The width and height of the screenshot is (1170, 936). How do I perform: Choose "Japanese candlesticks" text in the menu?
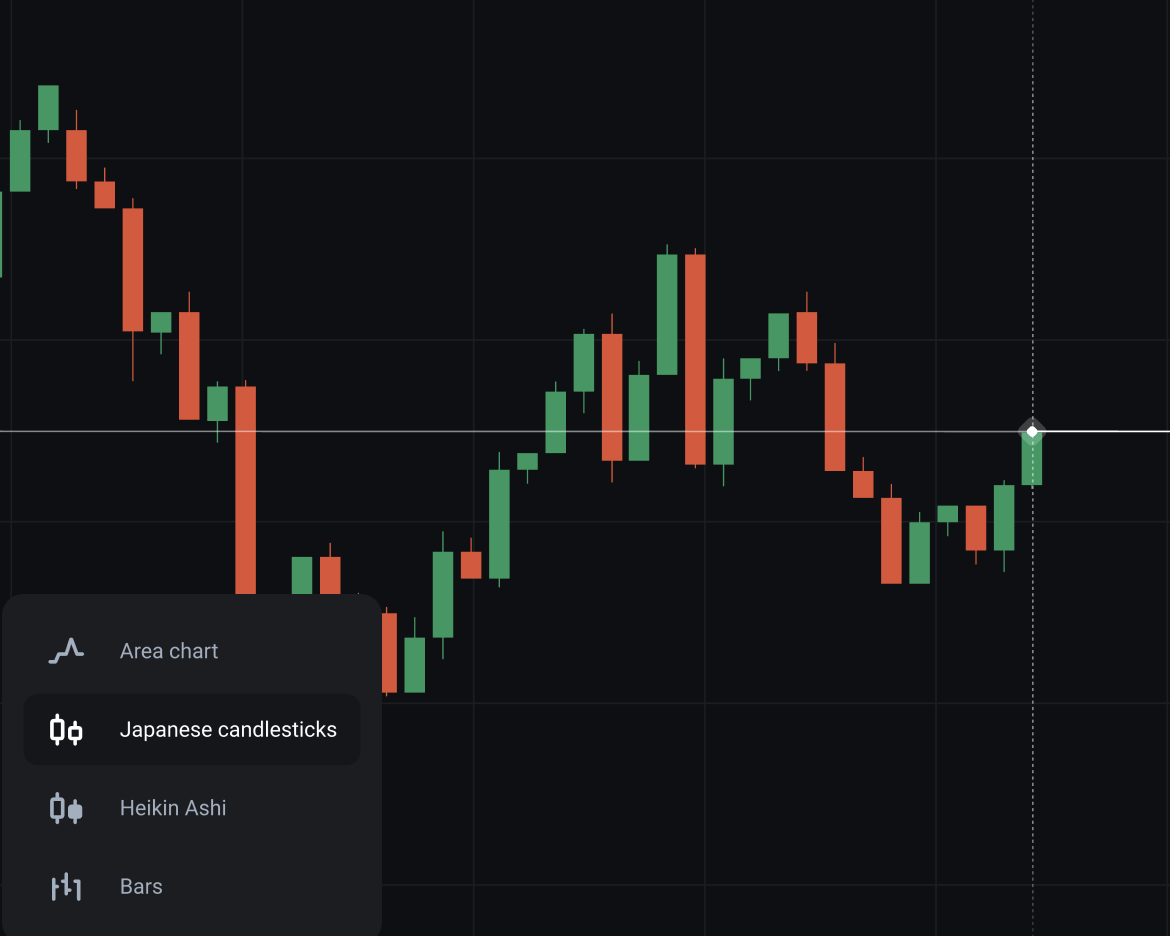[228, 730]
